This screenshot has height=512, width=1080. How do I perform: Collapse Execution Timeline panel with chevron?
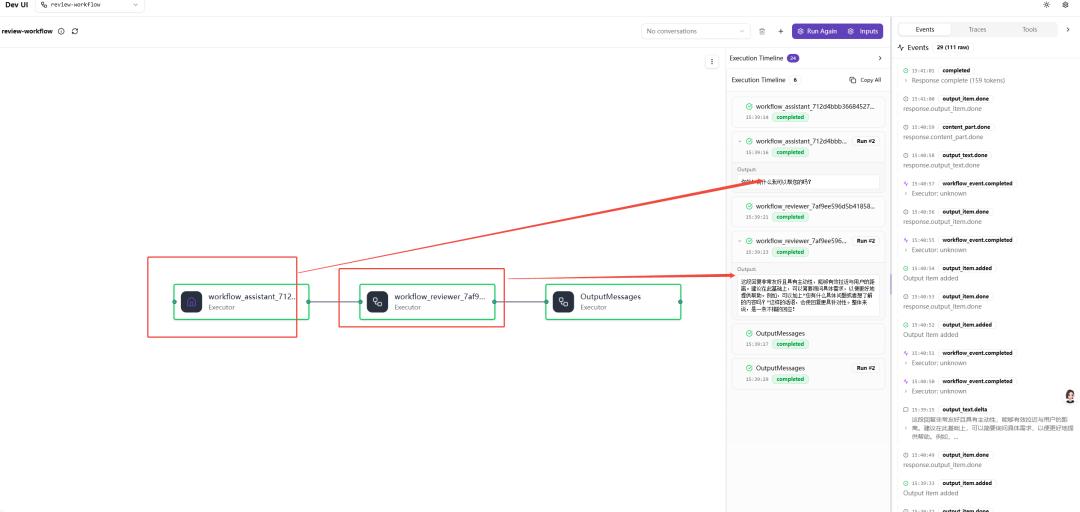point(879,58)
